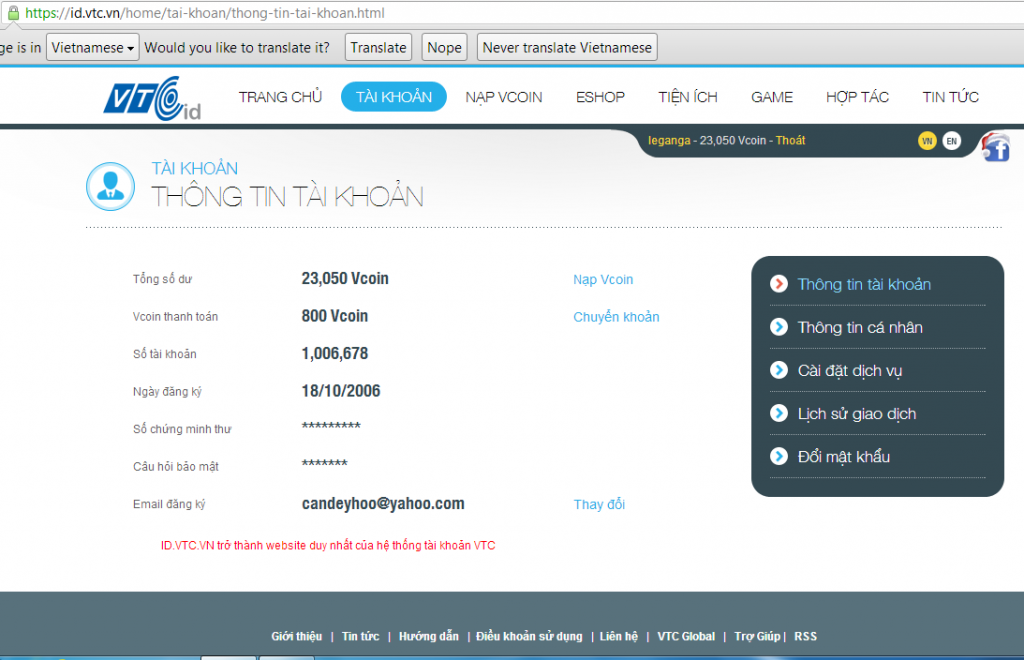1024x660 pixels.
Task: Click the Số chứng minh thư label
Action: pyautogui.click(x=182, y=429)
